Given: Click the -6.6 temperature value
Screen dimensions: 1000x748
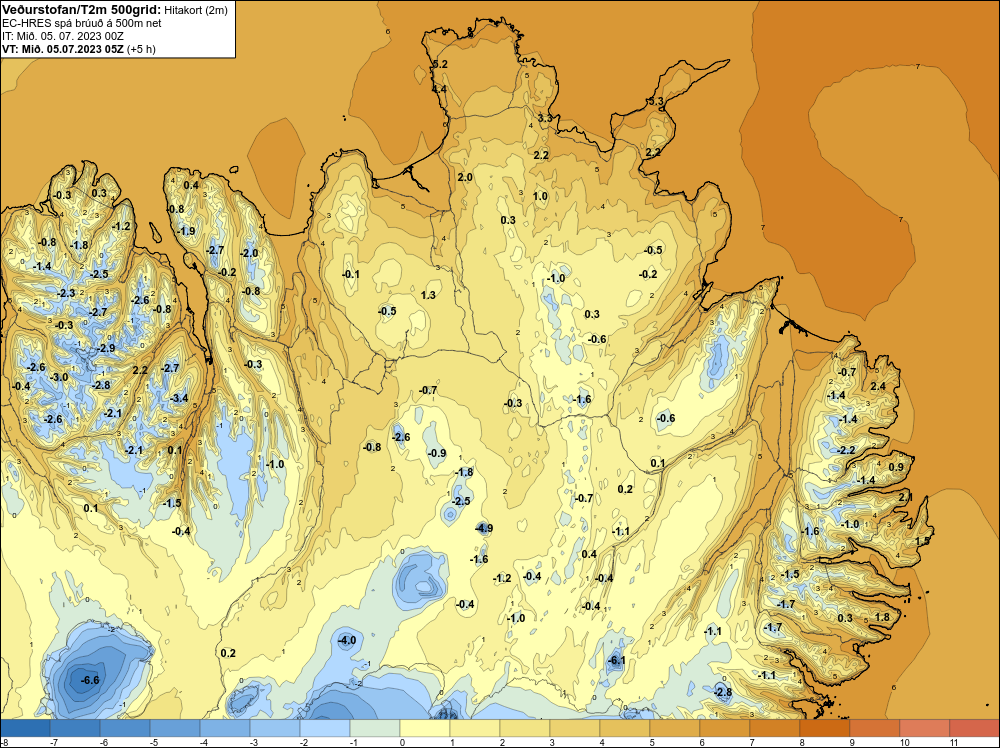Looking at the screenshot, I should (x=90, y=680).
